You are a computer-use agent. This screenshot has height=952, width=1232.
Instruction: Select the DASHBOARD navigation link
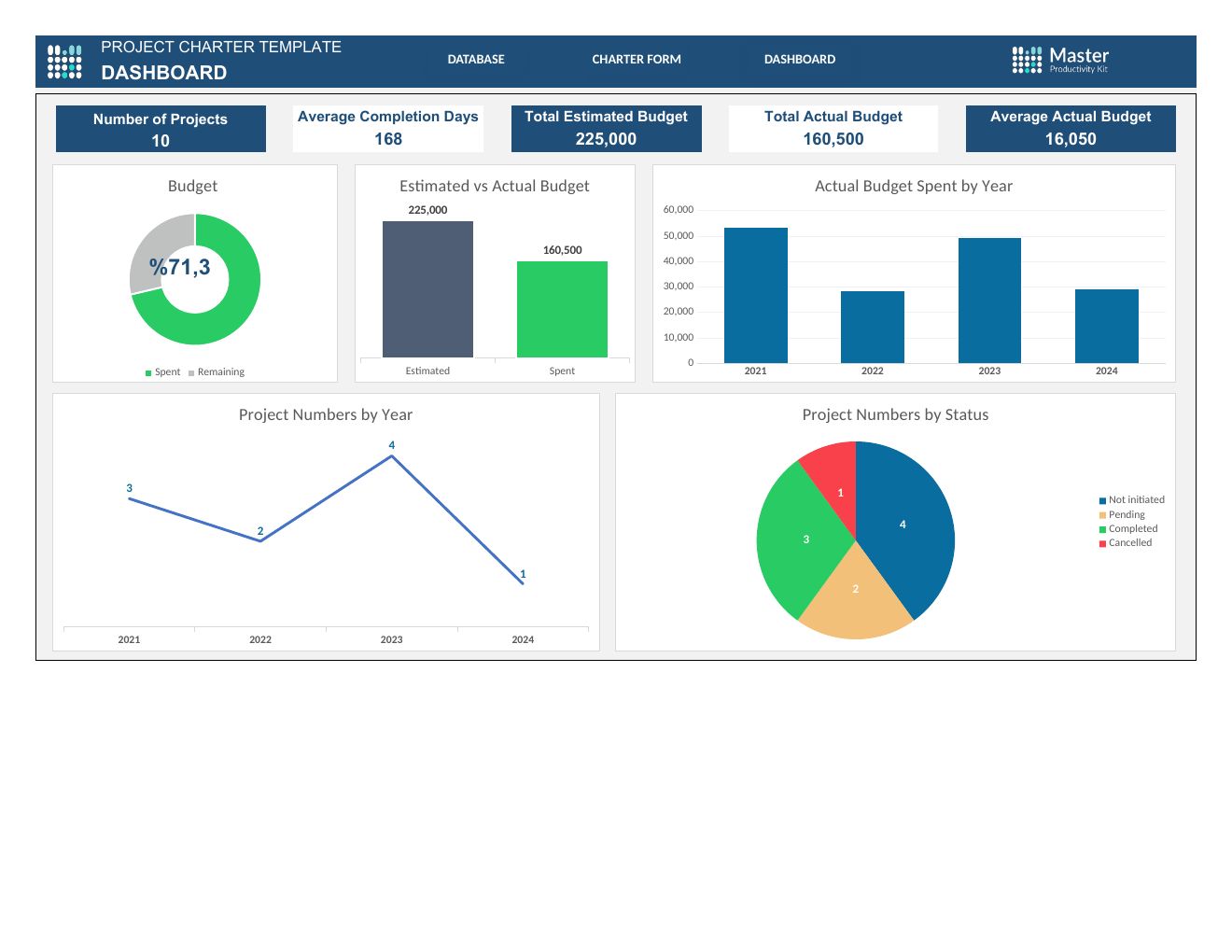[x=800, y=60]
